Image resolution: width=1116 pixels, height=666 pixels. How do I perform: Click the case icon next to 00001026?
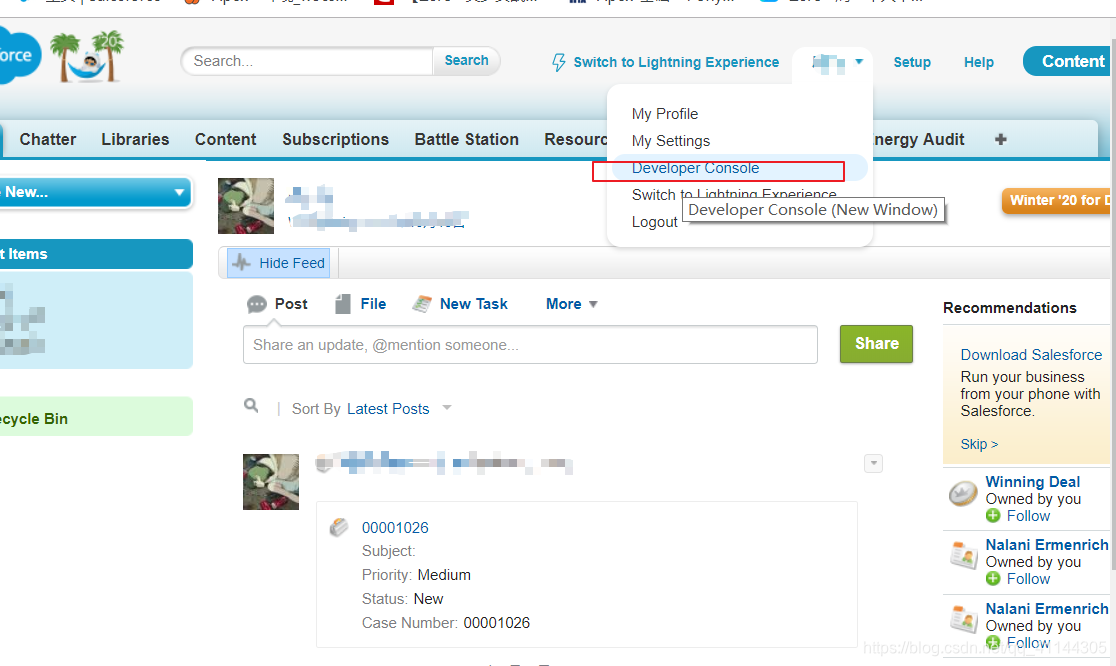click(x=340, y=527)
